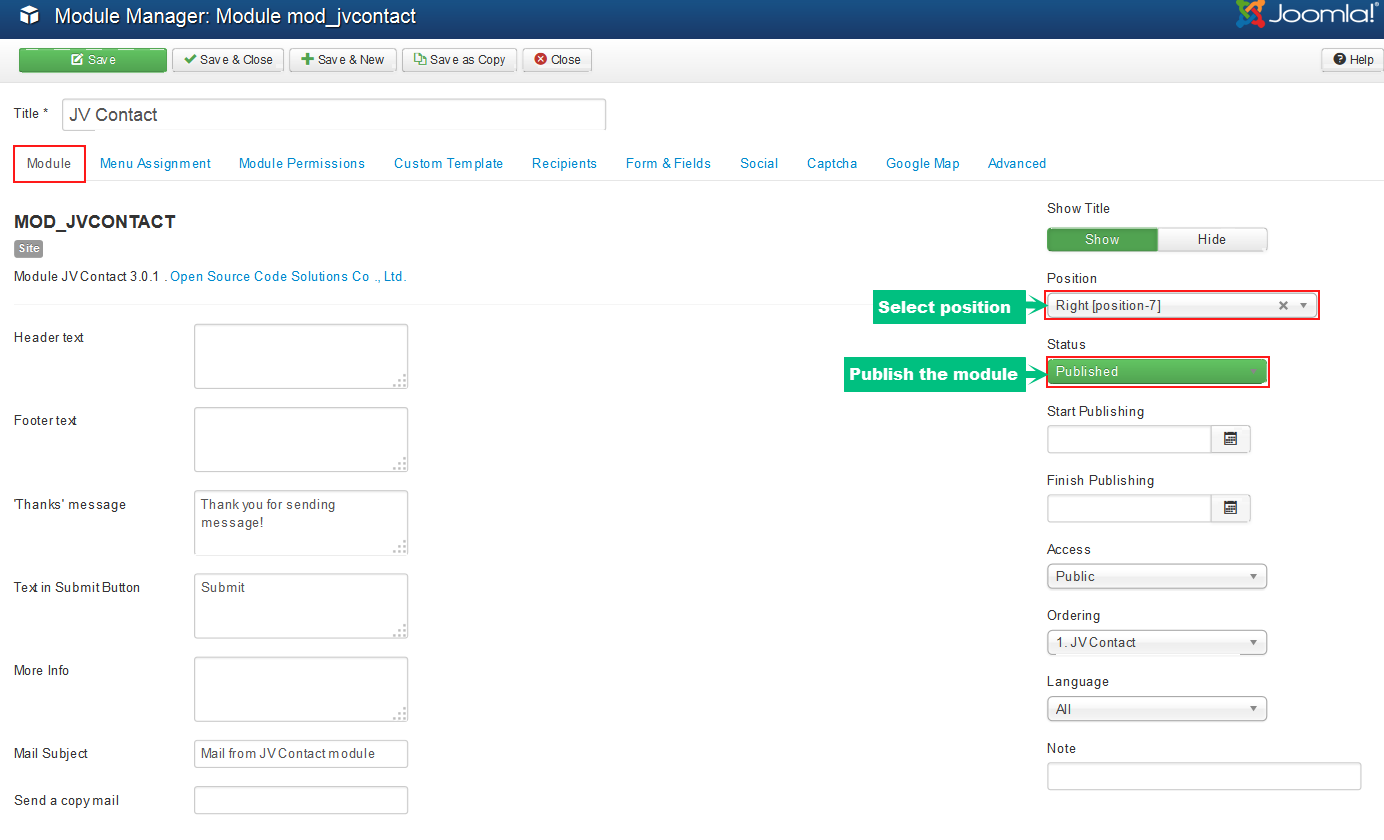Open calendar picker for Start Publishing

point(1231,439)
